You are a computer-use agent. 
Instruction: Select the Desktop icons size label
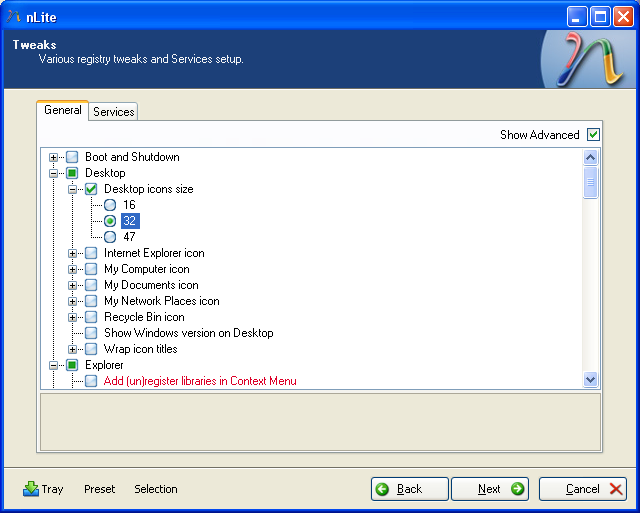coord(149,189)
